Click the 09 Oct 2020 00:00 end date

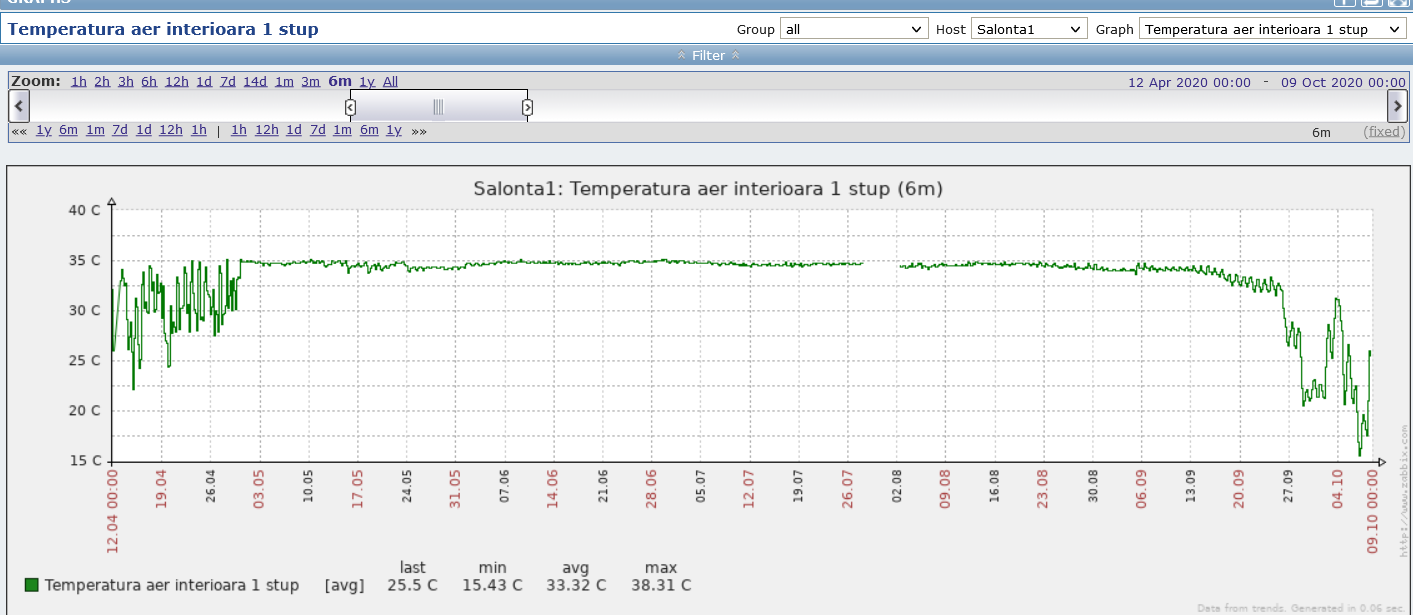1343,82
